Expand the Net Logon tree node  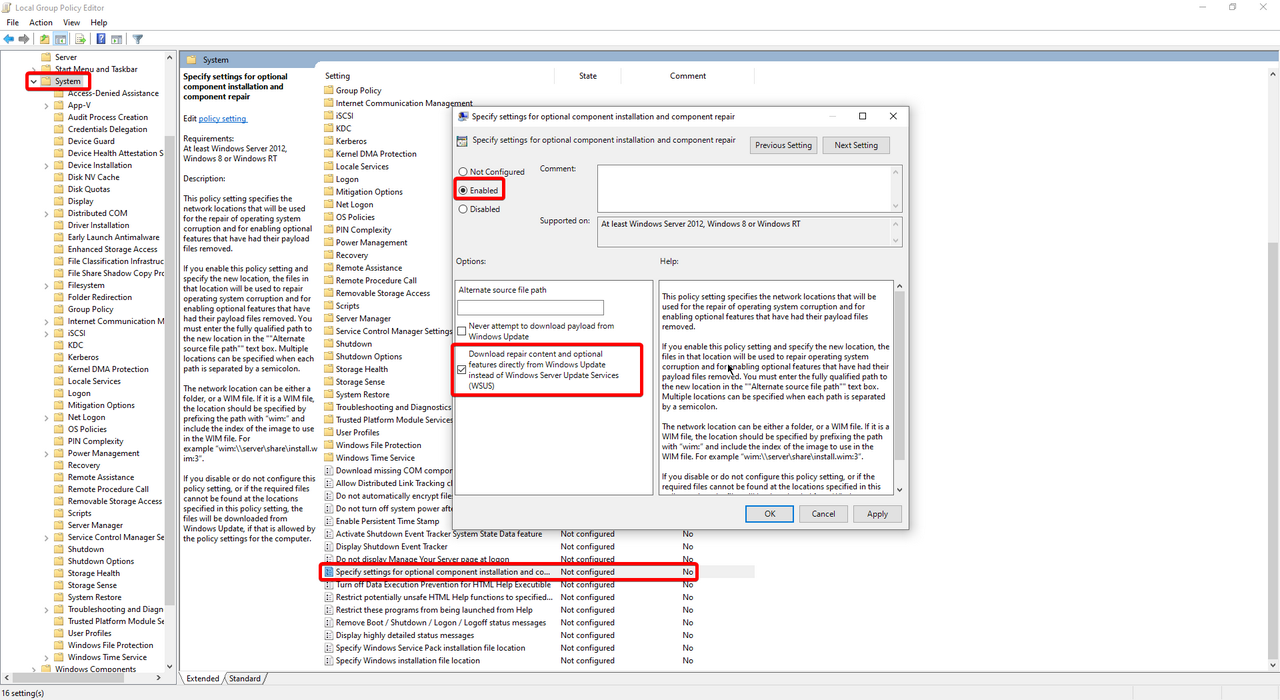click(x=47, y=417)
